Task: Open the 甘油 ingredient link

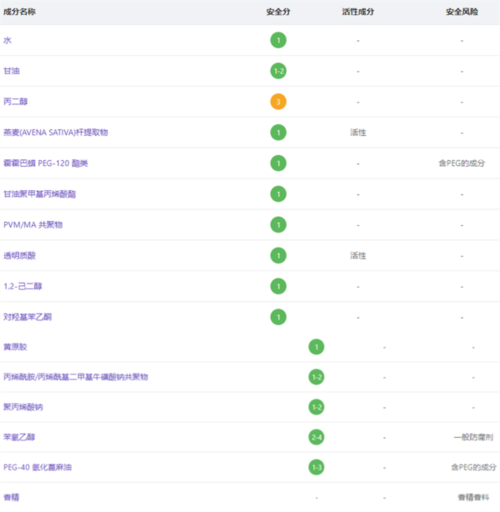Action: pos(12,71)
